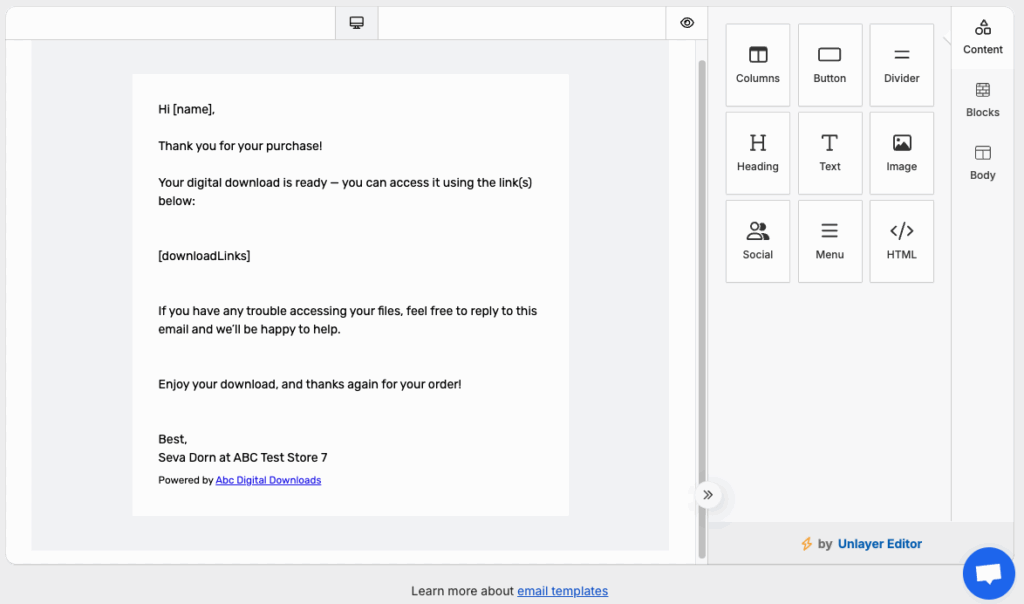Screen dimensions: 1024x604
Task: Click the editor canvas vertical scrollbar
Action: 702,309
